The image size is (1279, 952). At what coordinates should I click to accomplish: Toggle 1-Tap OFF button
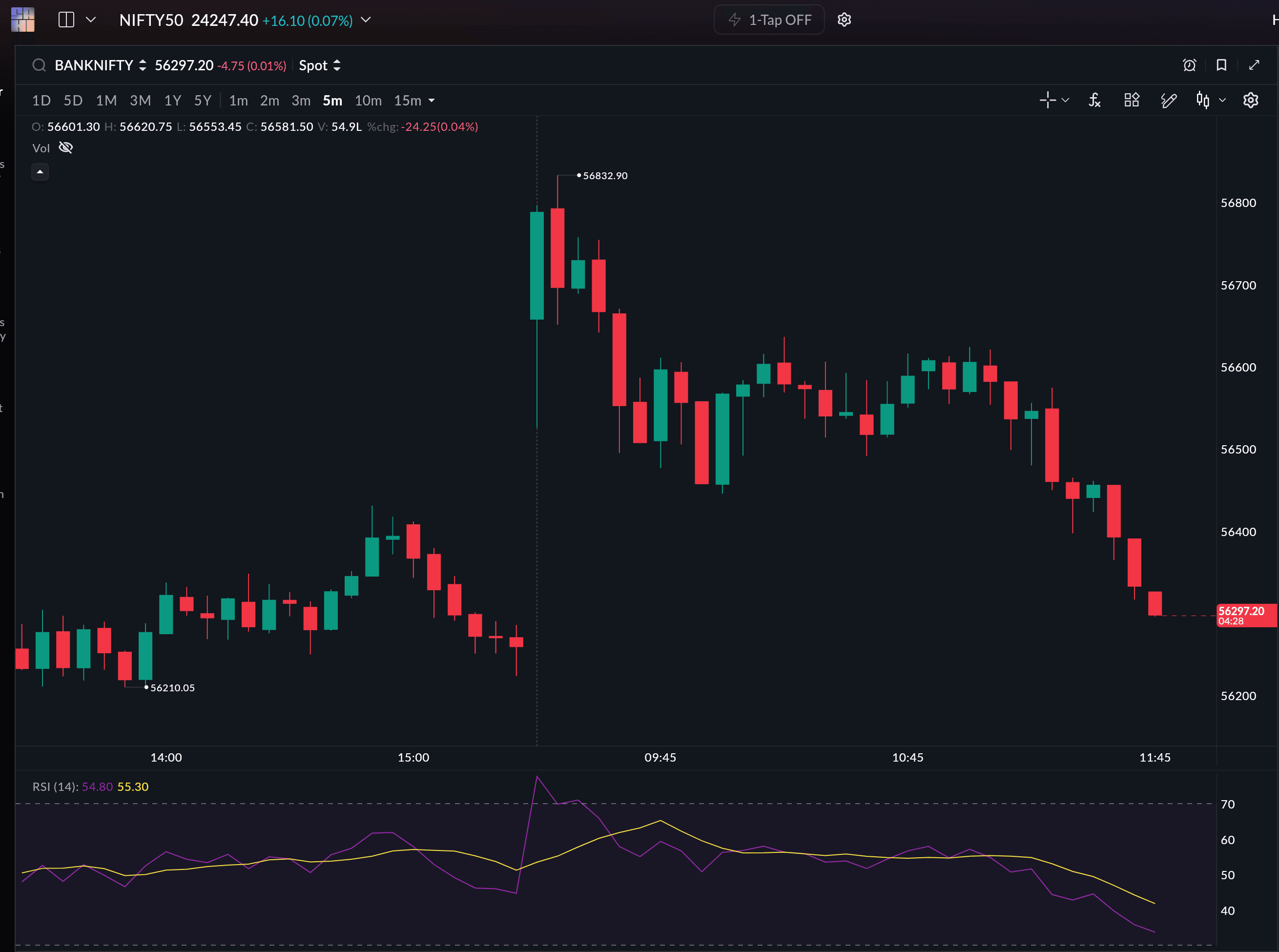pyautogui.click(x=769, y=20)
